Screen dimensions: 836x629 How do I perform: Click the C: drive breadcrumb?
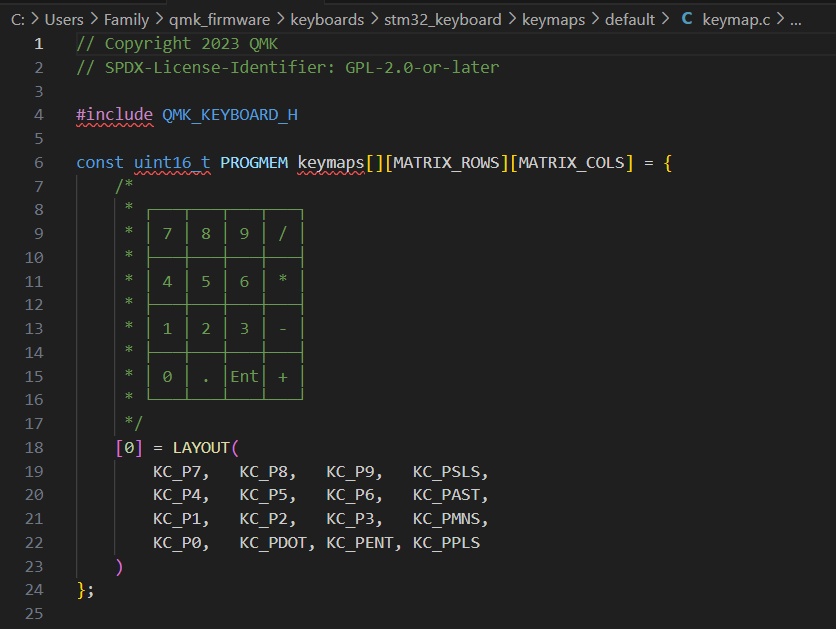[18, 20]
